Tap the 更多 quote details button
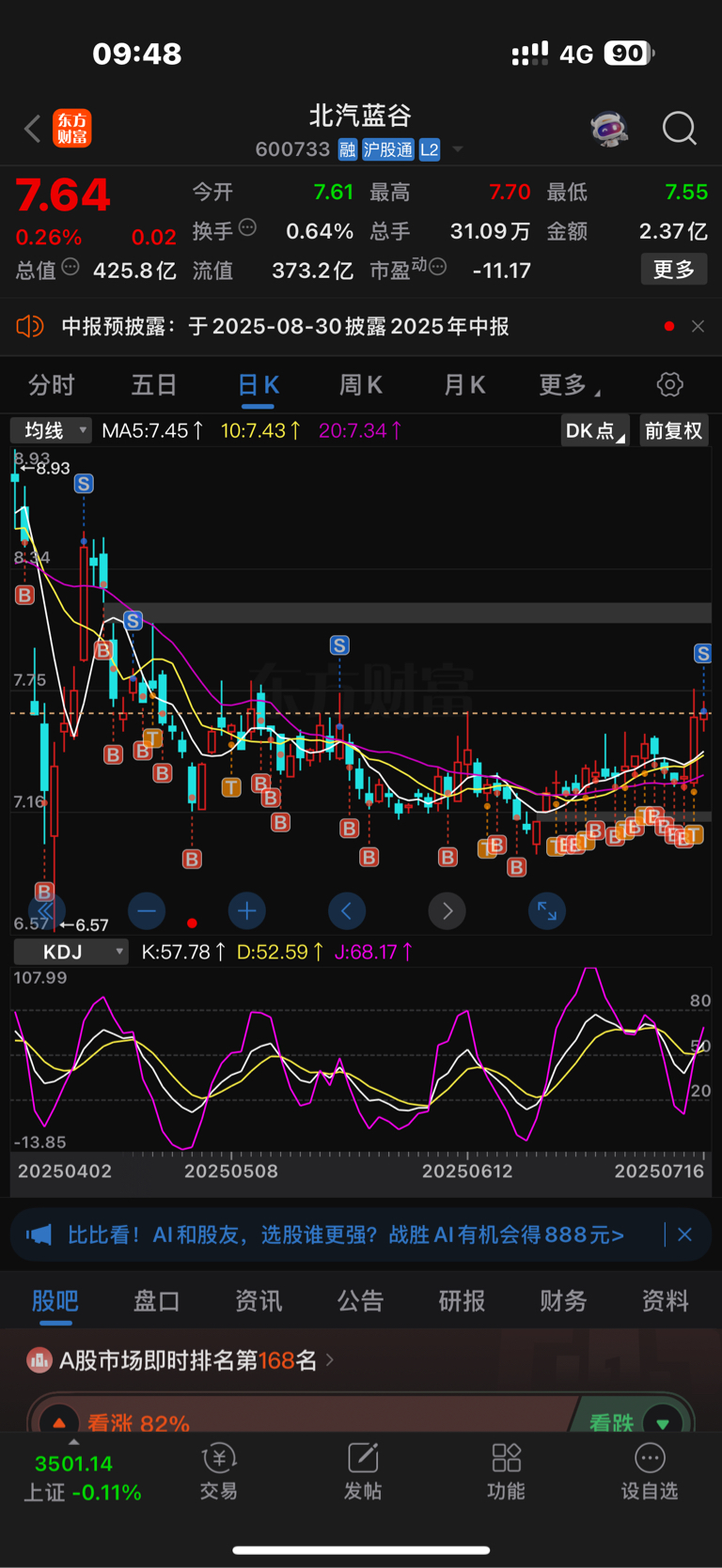This screenshot has height=1568, width=722. (674, 270)
